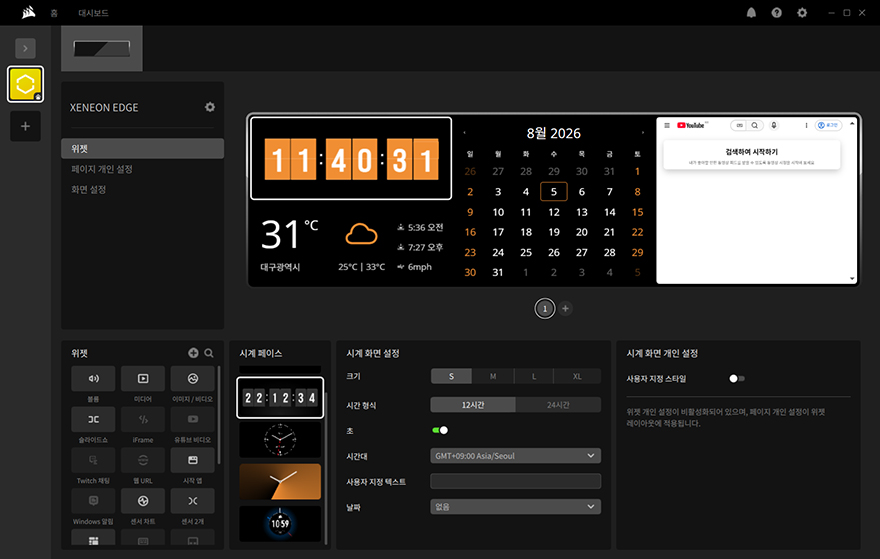
Task: Expand the left sidebar chevron
Action: click(25, 48)
